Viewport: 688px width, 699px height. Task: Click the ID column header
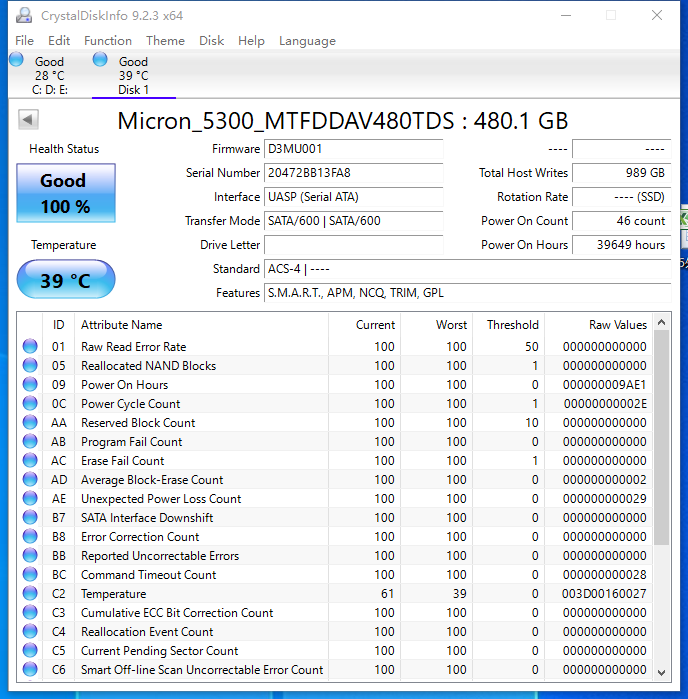pos(58,325)
